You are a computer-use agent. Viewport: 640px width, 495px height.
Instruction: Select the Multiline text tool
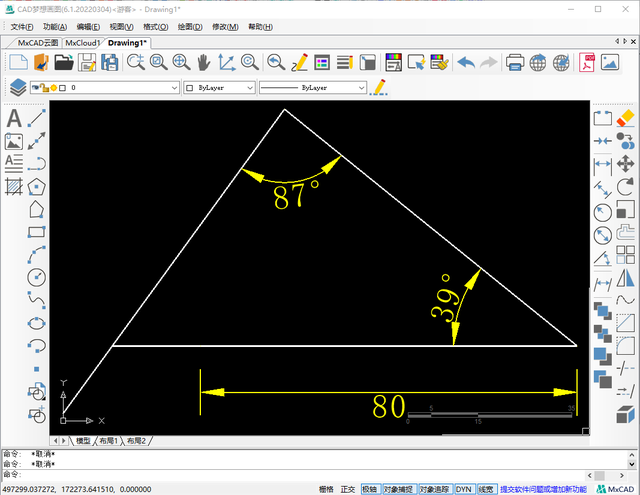coord(14,164)
